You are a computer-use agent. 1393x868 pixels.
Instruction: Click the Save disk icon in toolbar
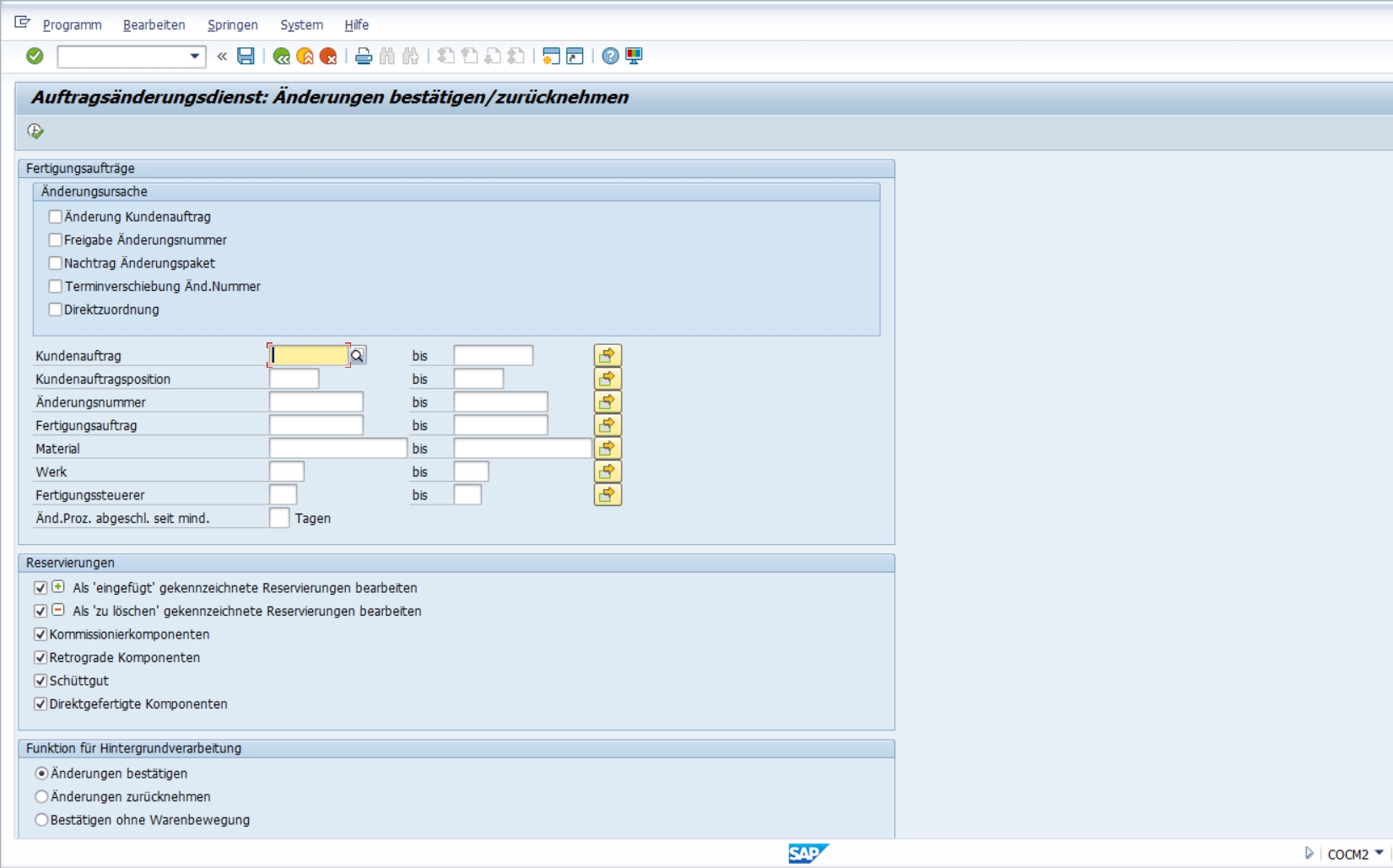(x=246, y=57)
